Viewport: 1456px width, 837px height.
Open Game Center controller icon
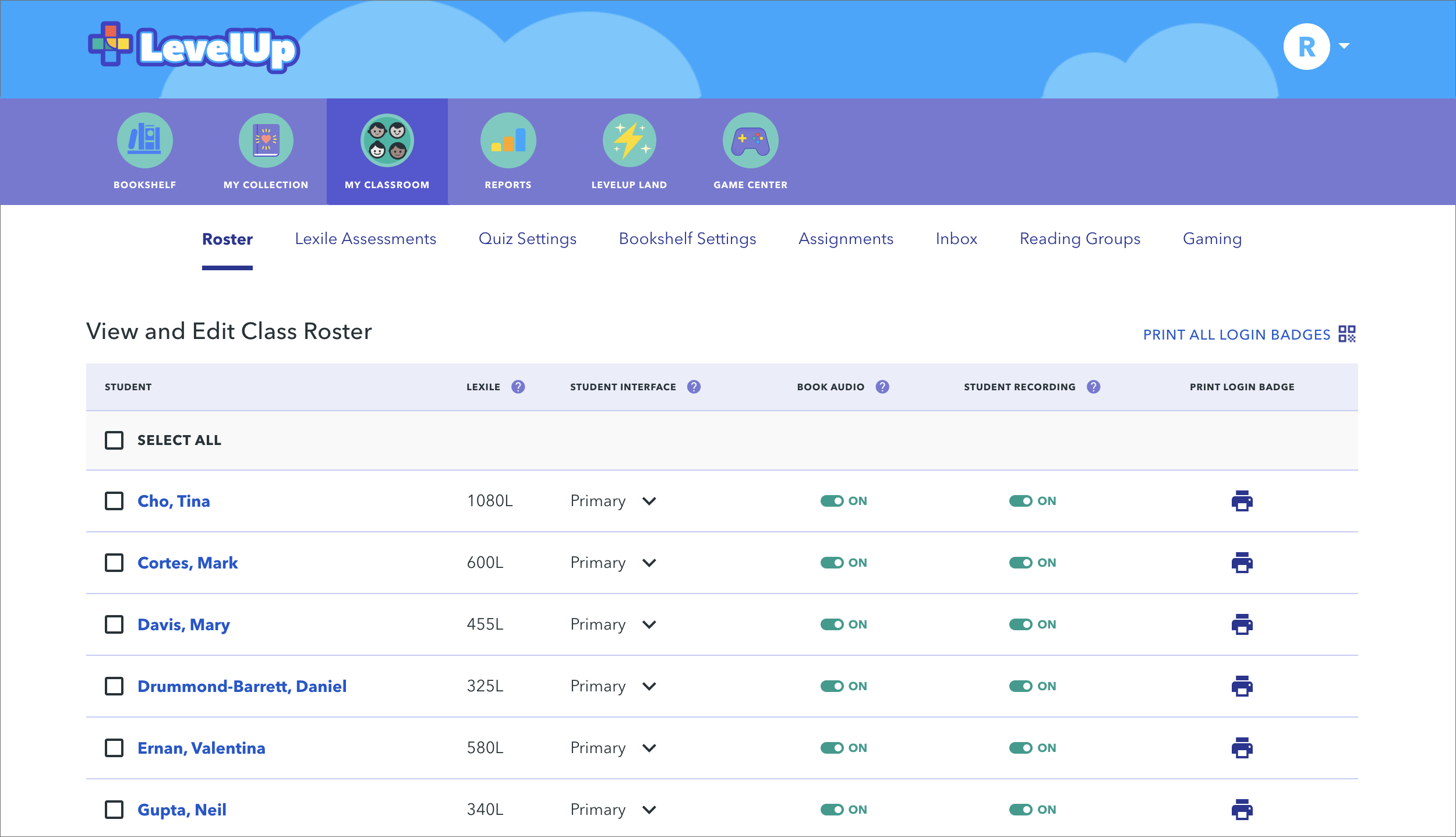point(750,140)
